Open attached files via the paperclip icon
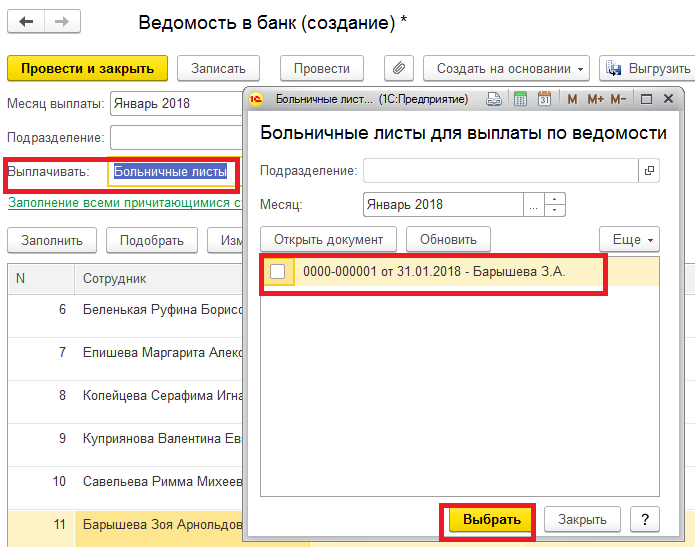The image size is (695, 547). pos(398,68)
